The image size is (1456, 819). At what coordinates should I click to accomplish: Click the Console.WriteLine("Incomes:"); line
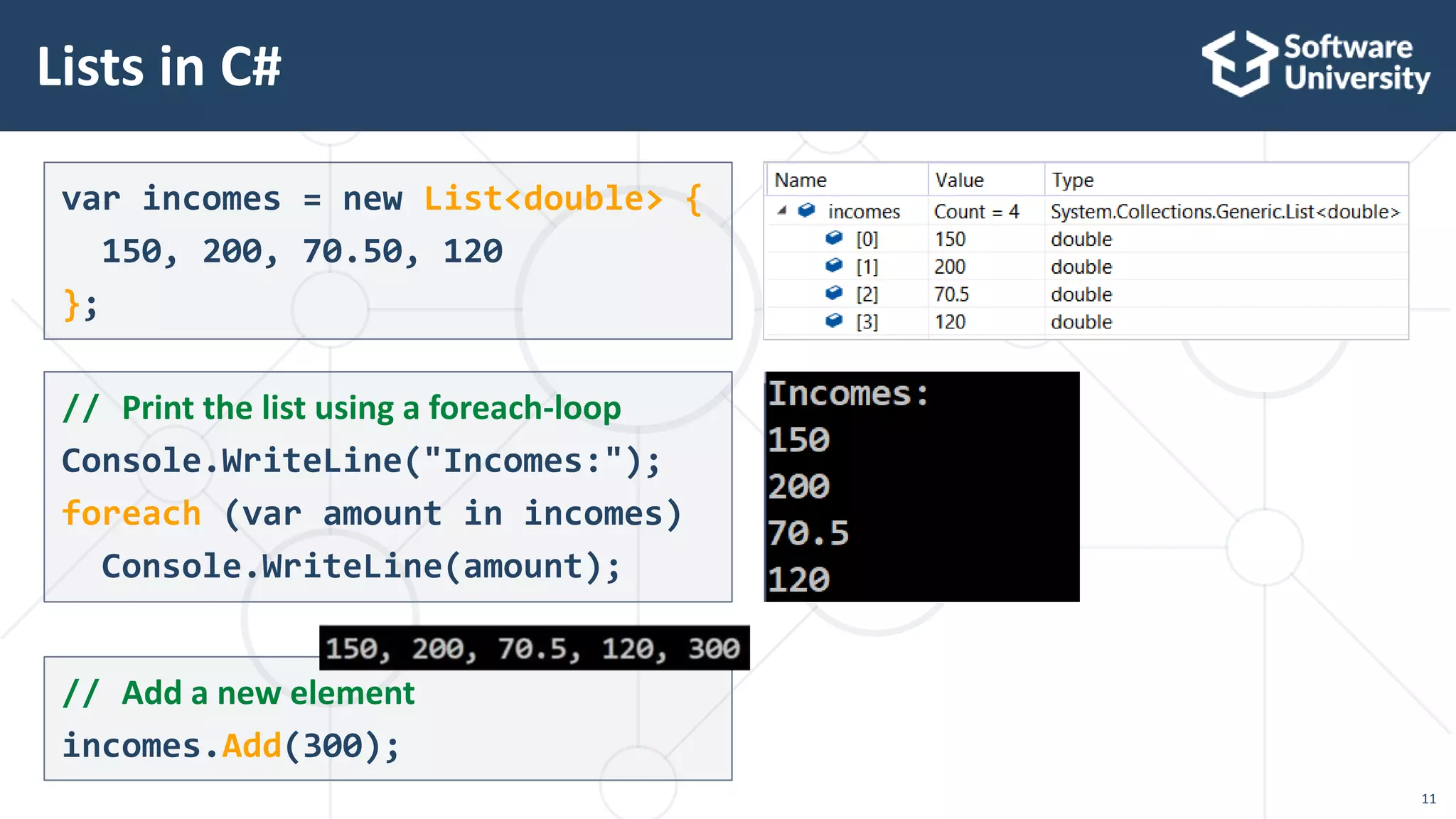[361, 461]
